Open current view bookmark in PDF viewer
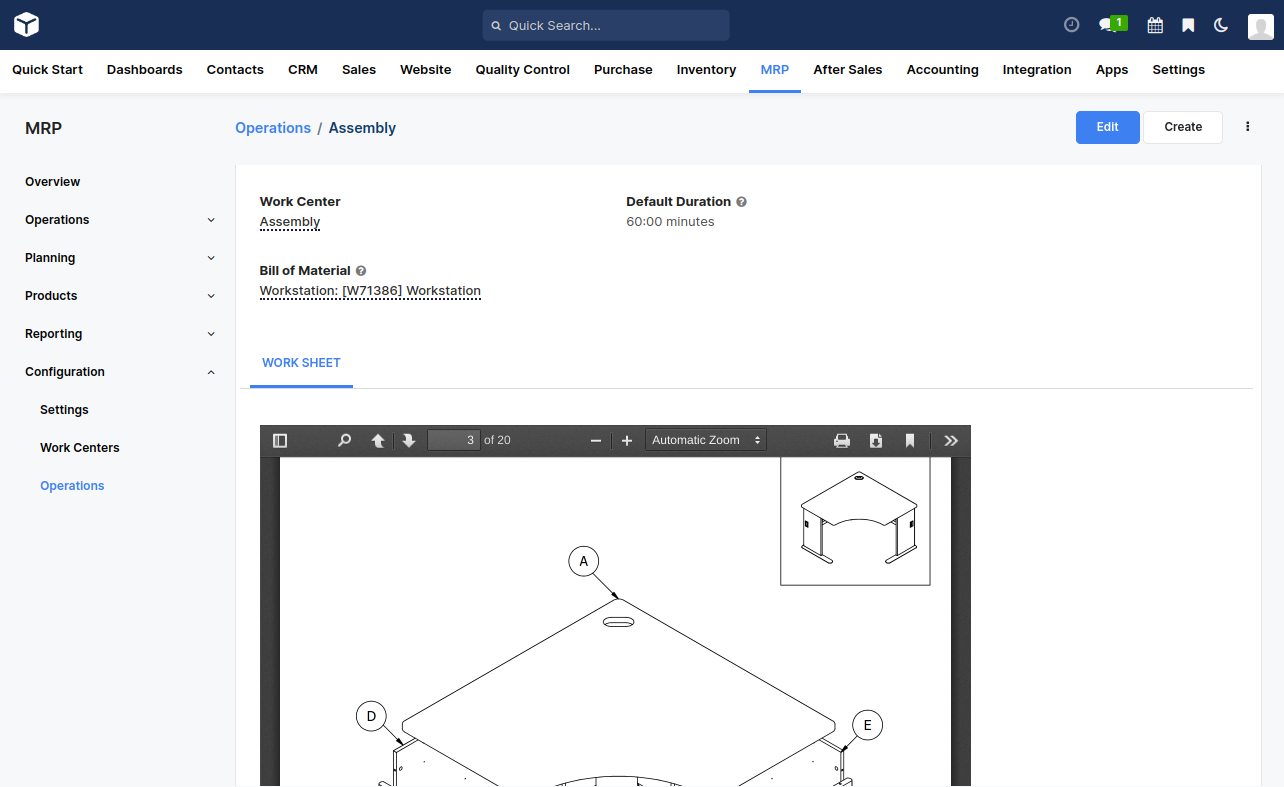1284x787 pixels. coord(909,440)
